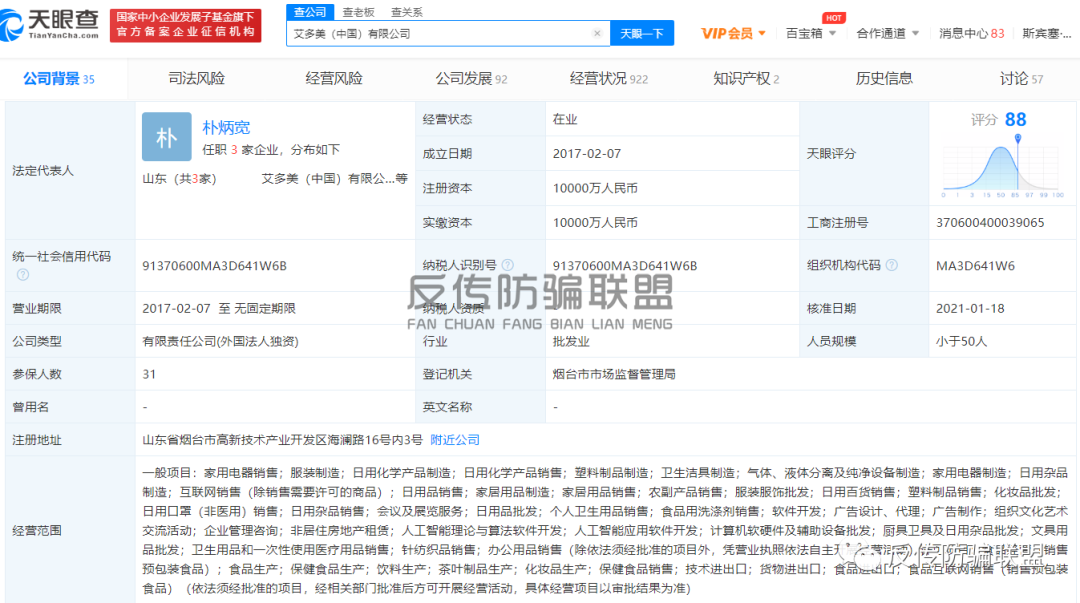This screenshot has width=1080, height=603.
Task: Clear the search box with the × icon
Action: [597, 33]
